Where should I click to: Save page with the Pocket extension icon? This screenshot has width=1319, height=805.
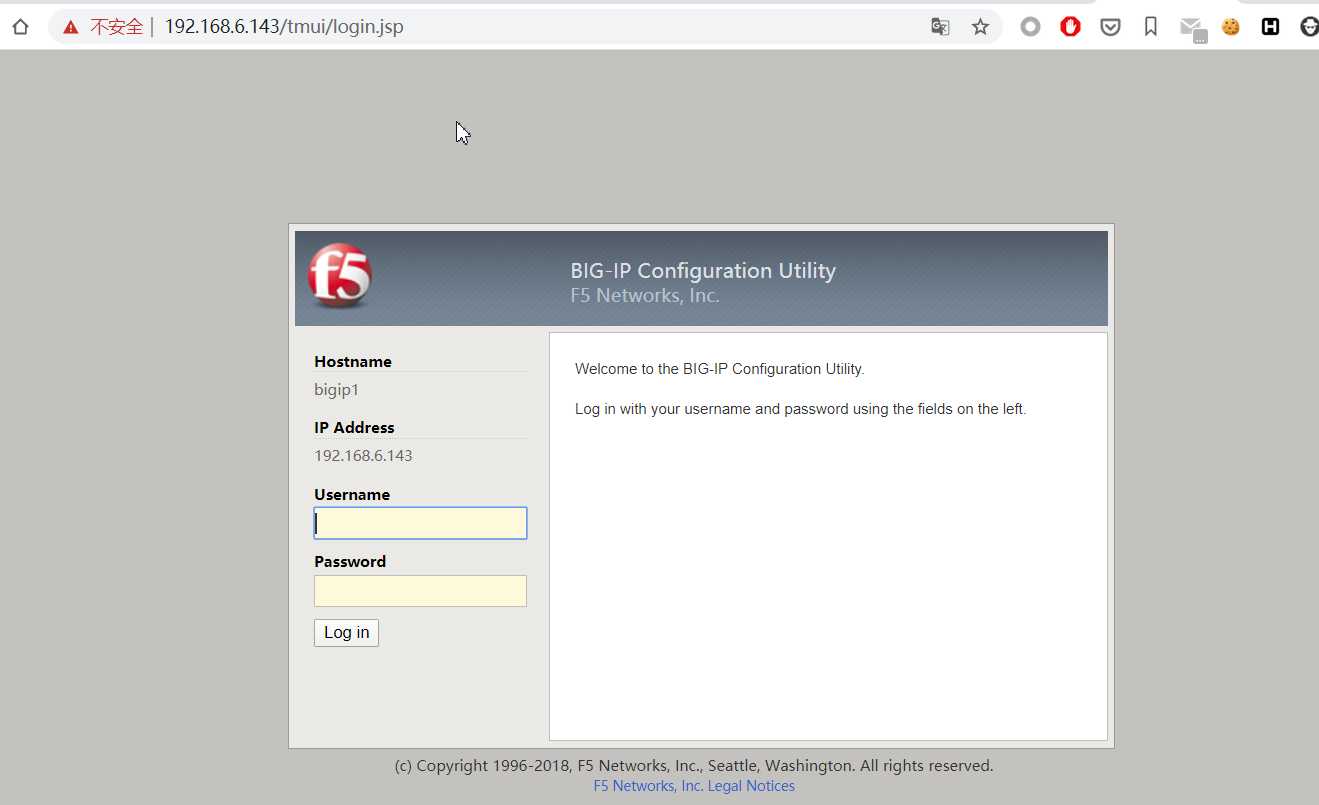[1110, 27]
